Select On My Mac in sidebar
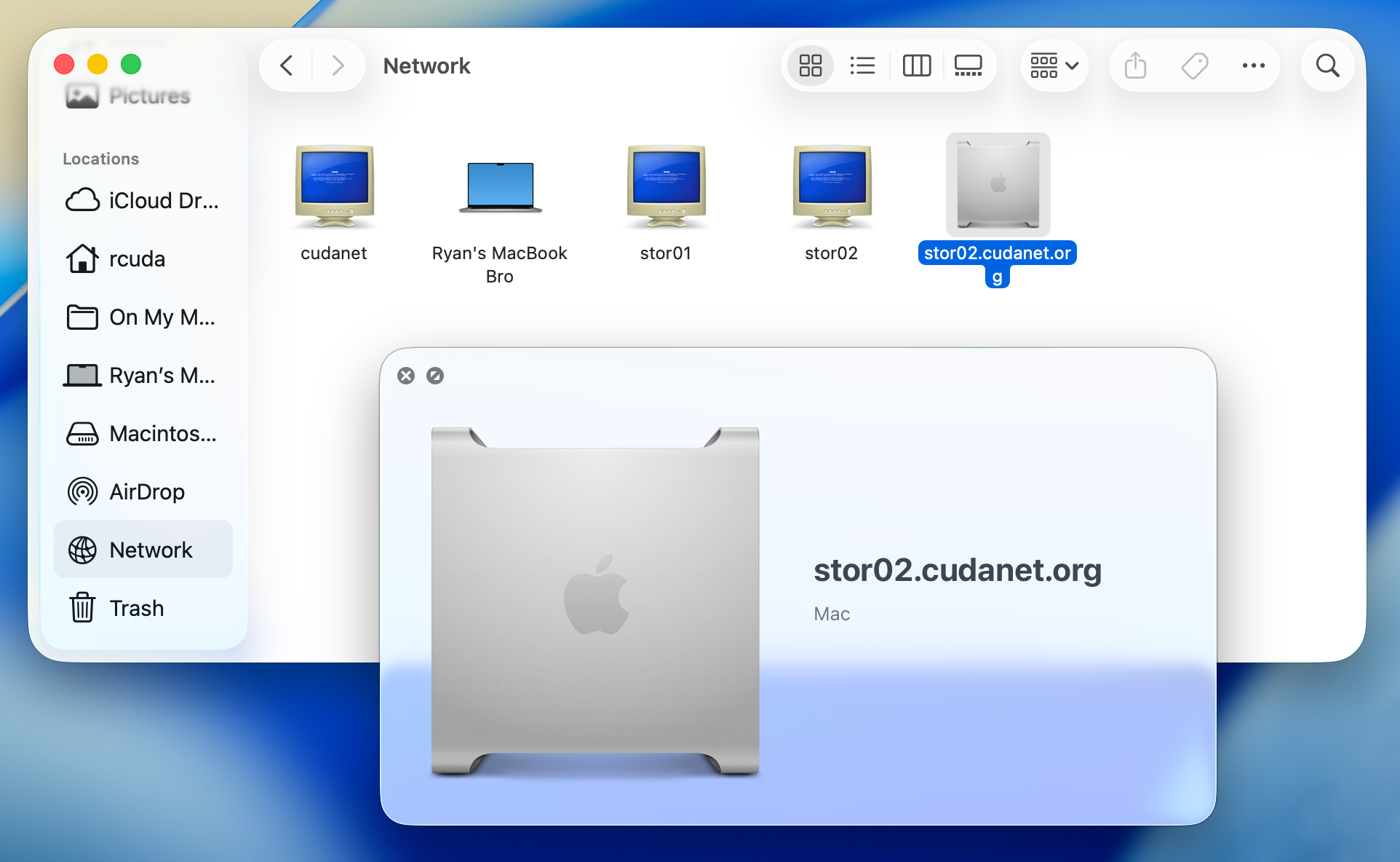The height and width of the screenshot is (862, 1400). click(x=143, y=317)
